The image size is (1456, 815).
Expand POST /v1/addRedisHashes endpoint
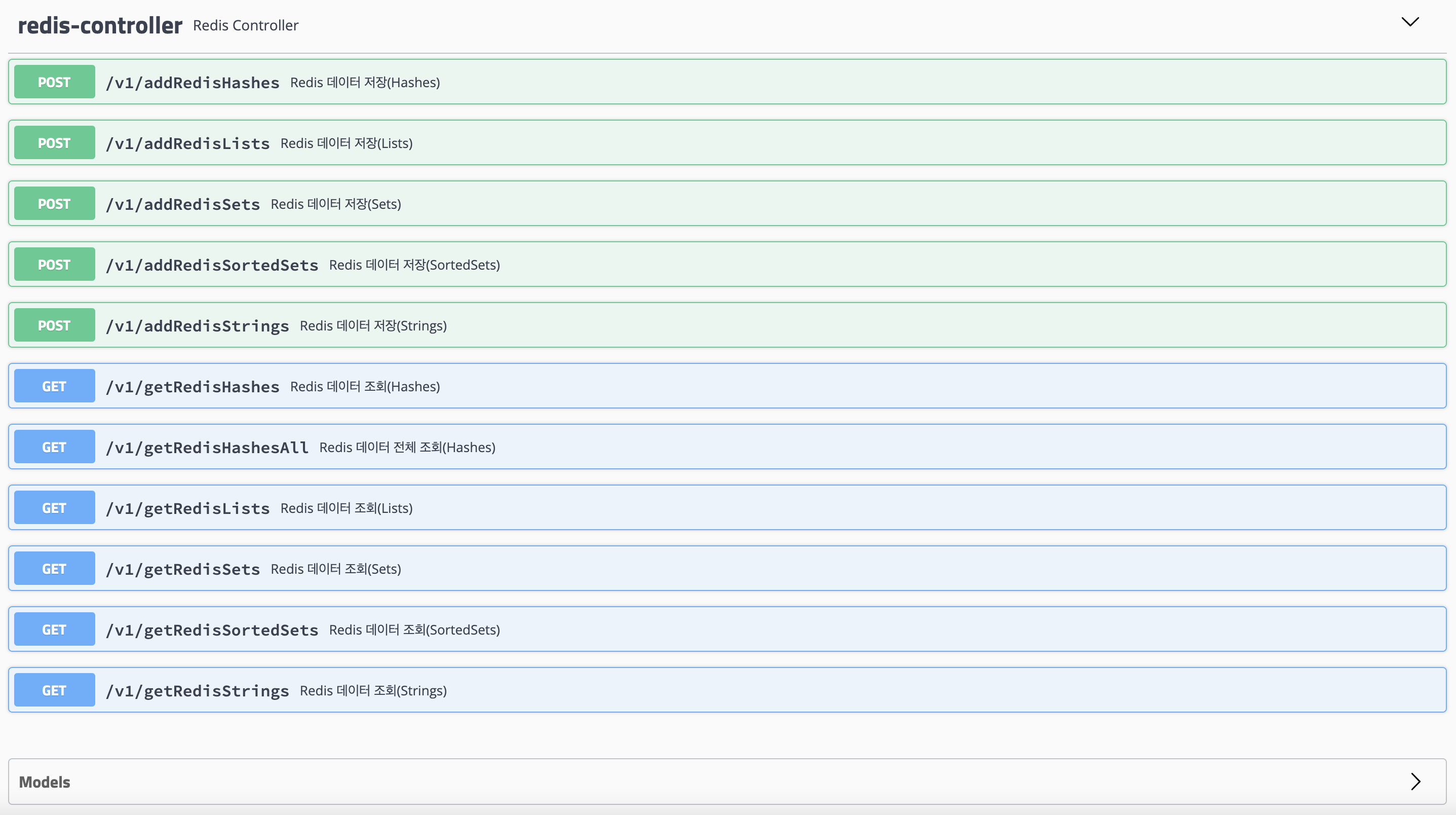coord(193,83)
